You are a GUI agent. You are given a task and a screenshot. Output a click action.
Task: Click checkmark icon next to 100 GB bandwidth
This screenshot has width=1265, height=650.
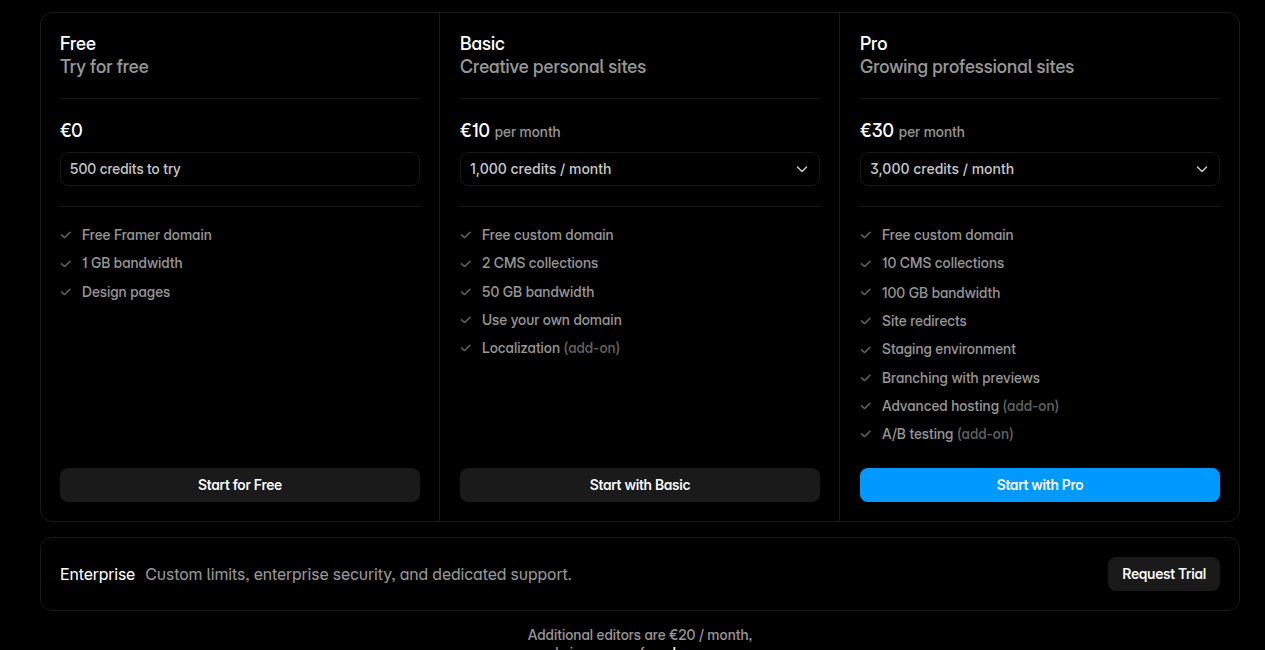[866, 293]
